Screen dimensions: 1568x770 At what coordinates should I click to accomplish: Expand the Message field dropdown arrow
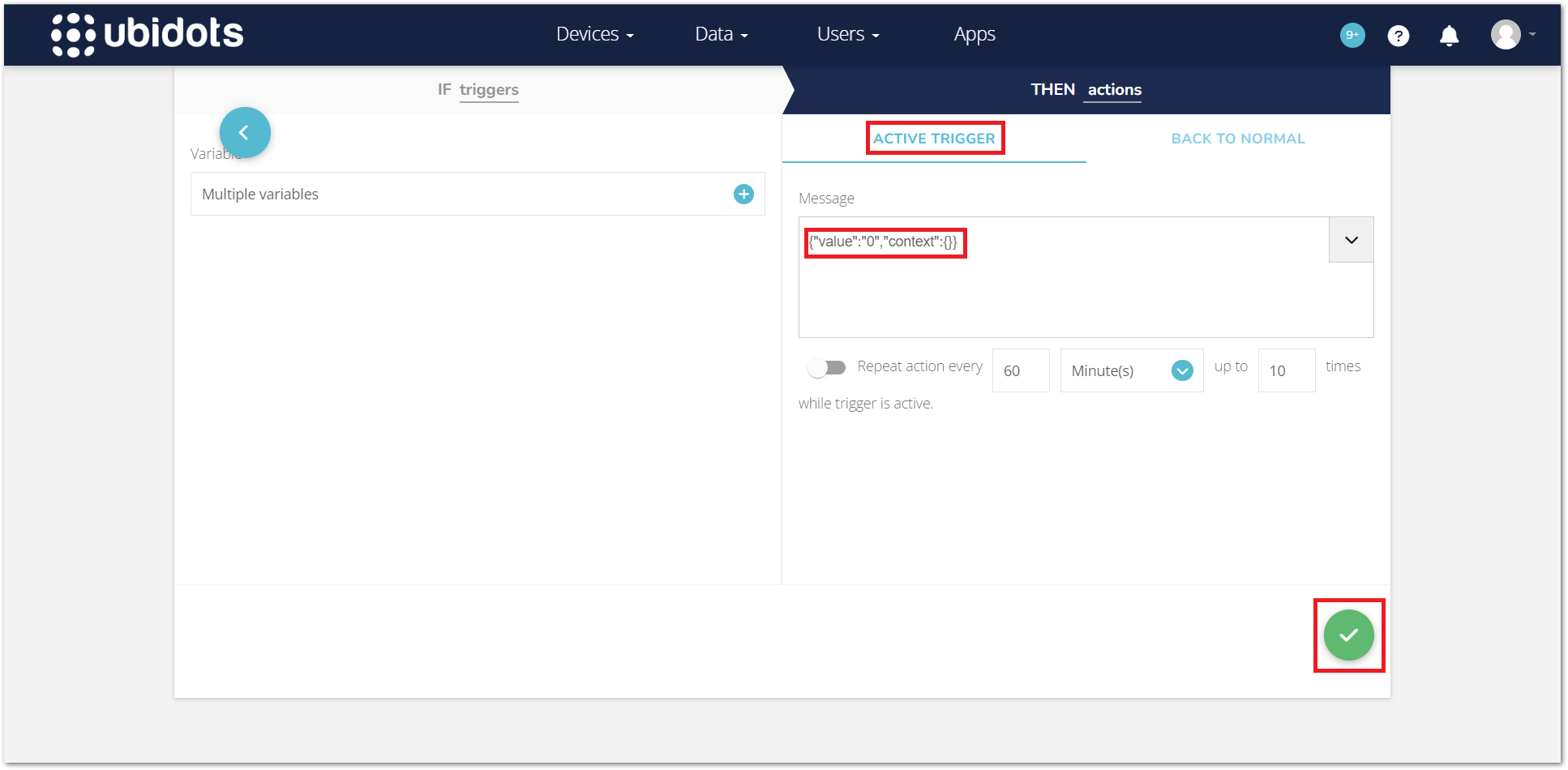point(1351,240)
